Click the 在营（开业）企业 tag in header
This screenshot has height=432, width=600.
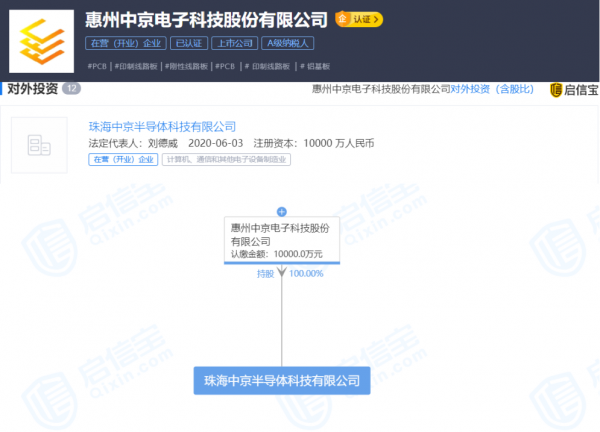(126, 43)
